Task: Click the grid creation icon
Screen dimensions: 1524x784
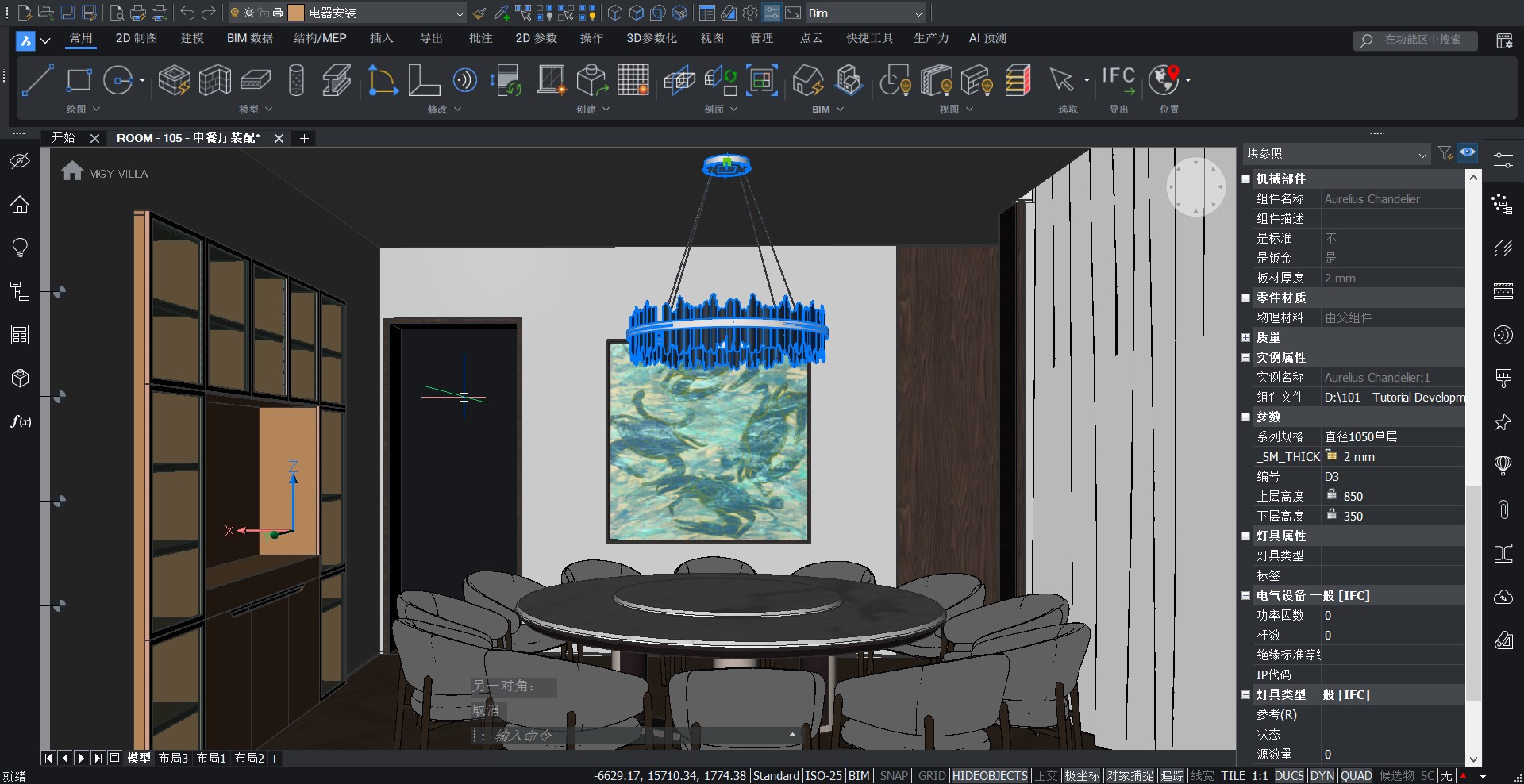Action: click(633, 80)
